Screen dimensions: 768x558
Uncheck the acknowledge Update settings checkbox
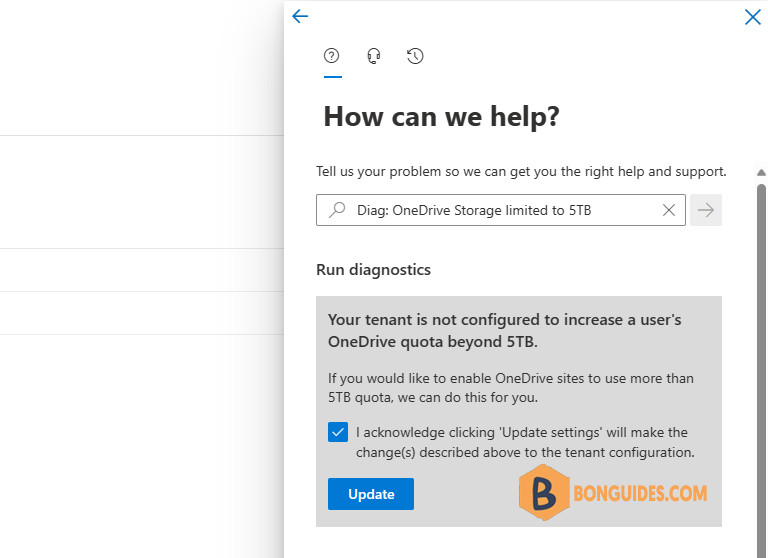coord(338,432)
